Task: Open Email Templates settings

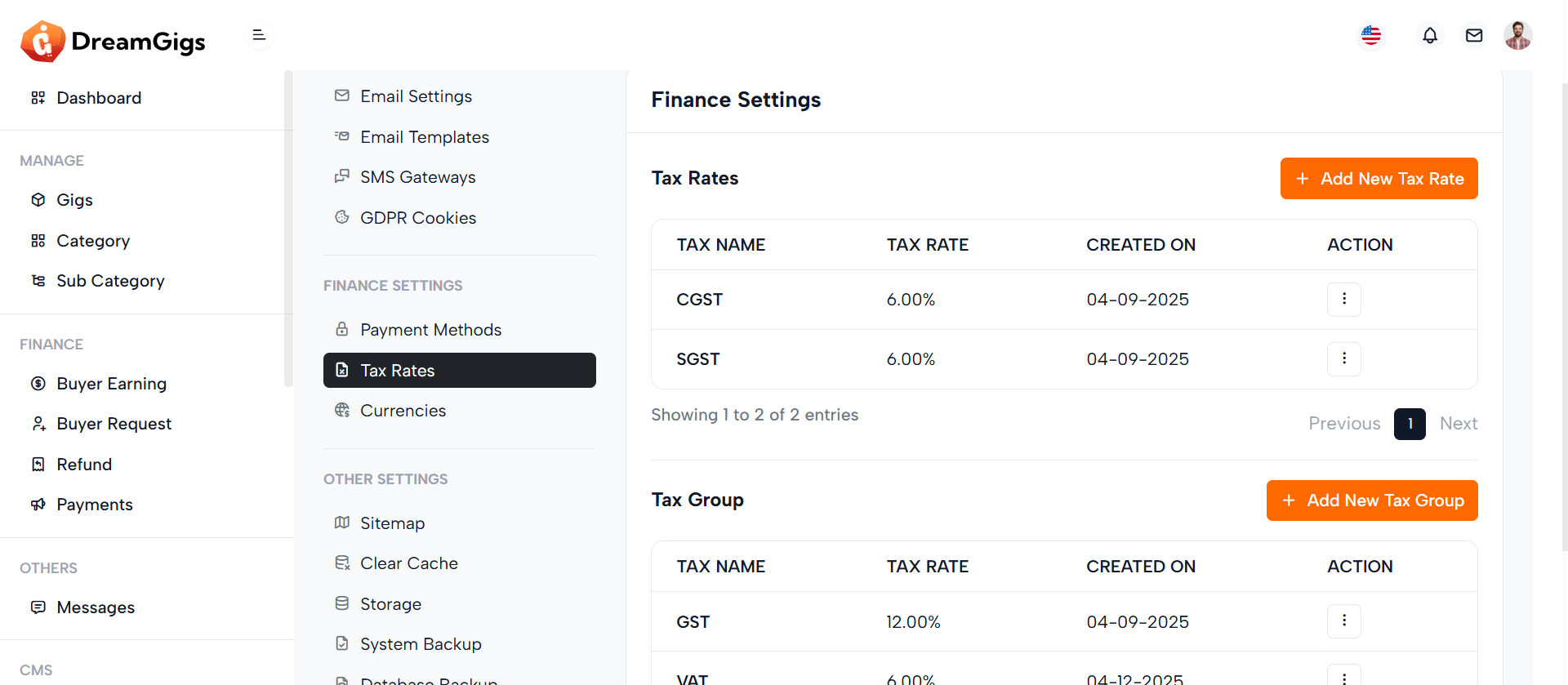Action: click(x=424, y=137)
